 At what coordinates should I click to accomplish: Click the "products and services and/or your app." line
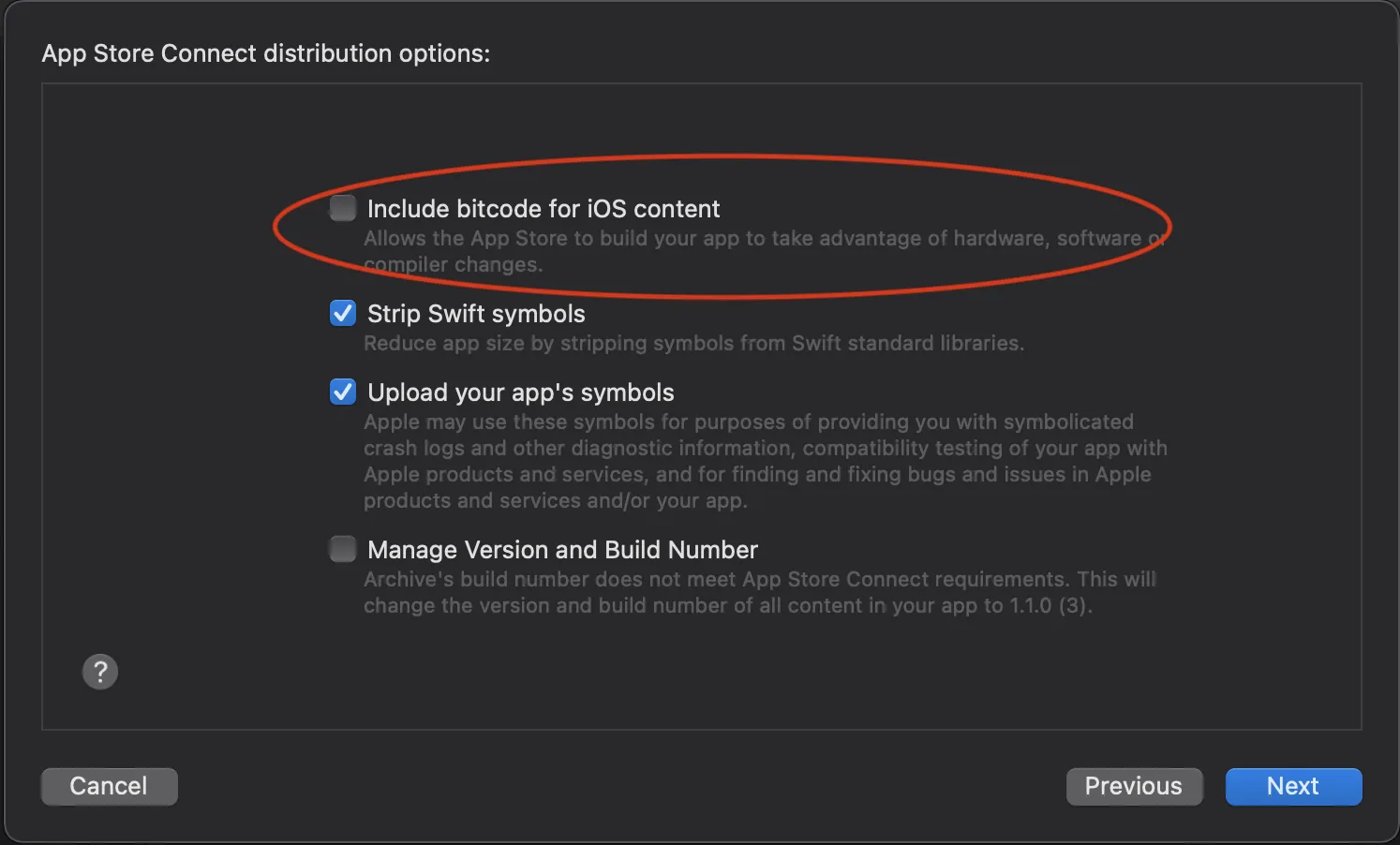pyautogui.click(x=555, y=501)
